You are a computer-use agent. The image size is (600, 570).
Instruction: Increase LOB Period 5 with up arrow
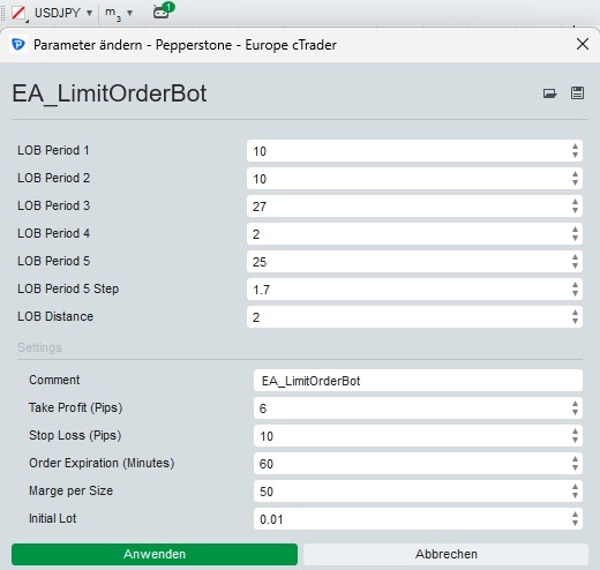coord(575,257)
